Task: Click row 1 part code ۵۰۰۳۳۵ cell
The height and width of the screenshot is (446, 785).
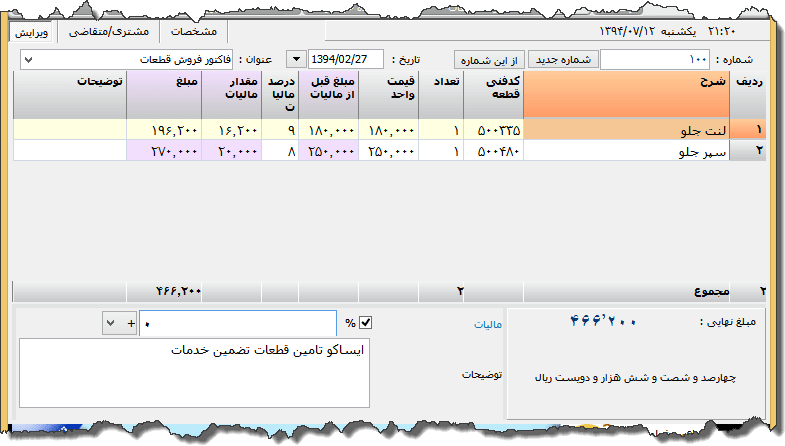Action: pos(493,130)
